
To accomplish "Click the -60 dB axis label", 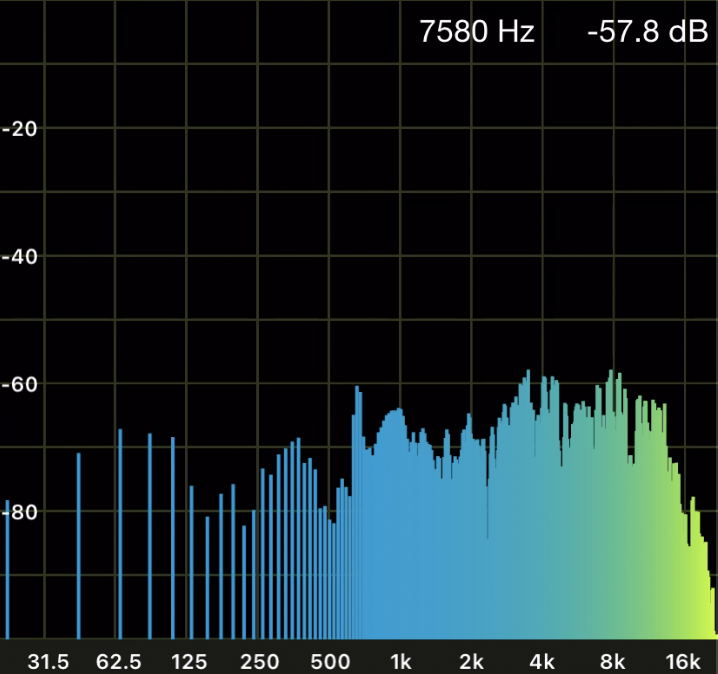I will coord(19,385).
